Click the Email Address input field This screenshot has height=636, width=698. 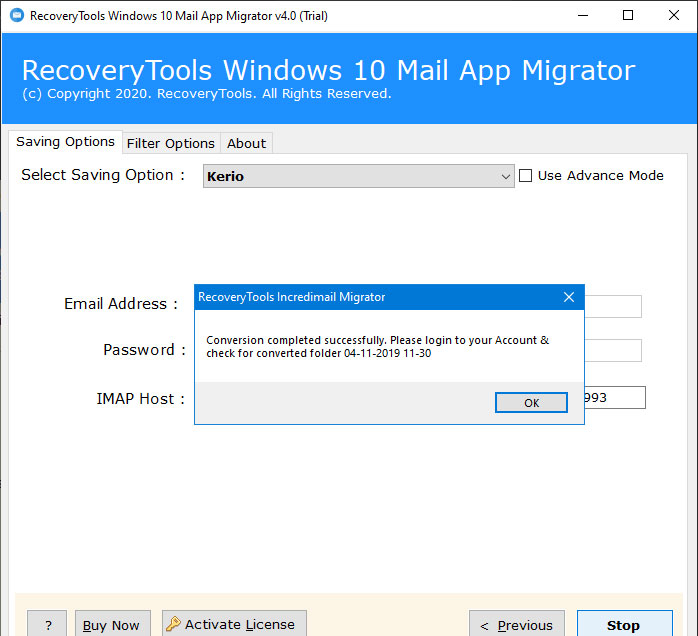pos(613,306)
